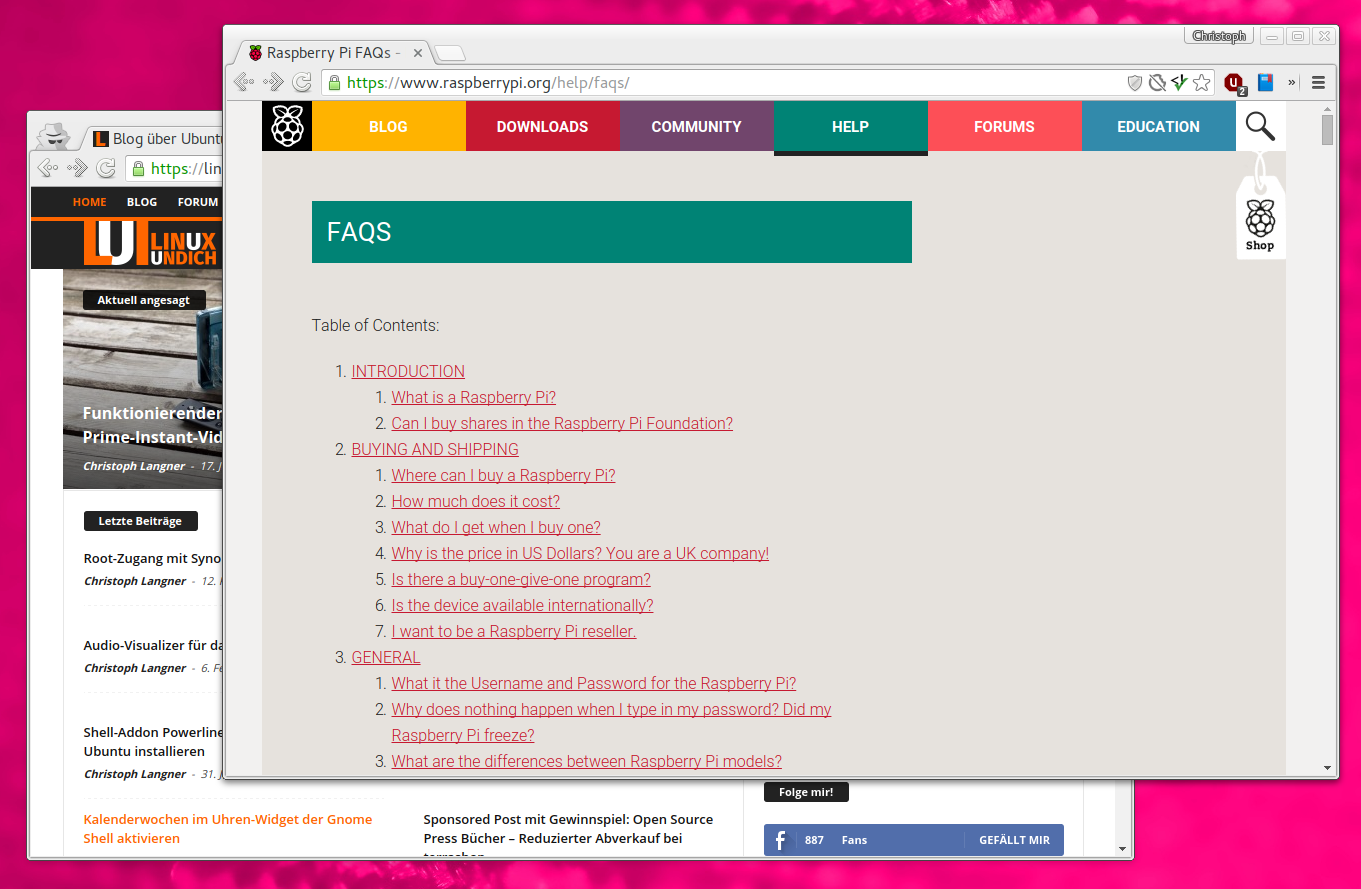Screen dimensions: 1361x889
Task: Open site search with the magnifier icon
Action: [x=1260, y=126]
